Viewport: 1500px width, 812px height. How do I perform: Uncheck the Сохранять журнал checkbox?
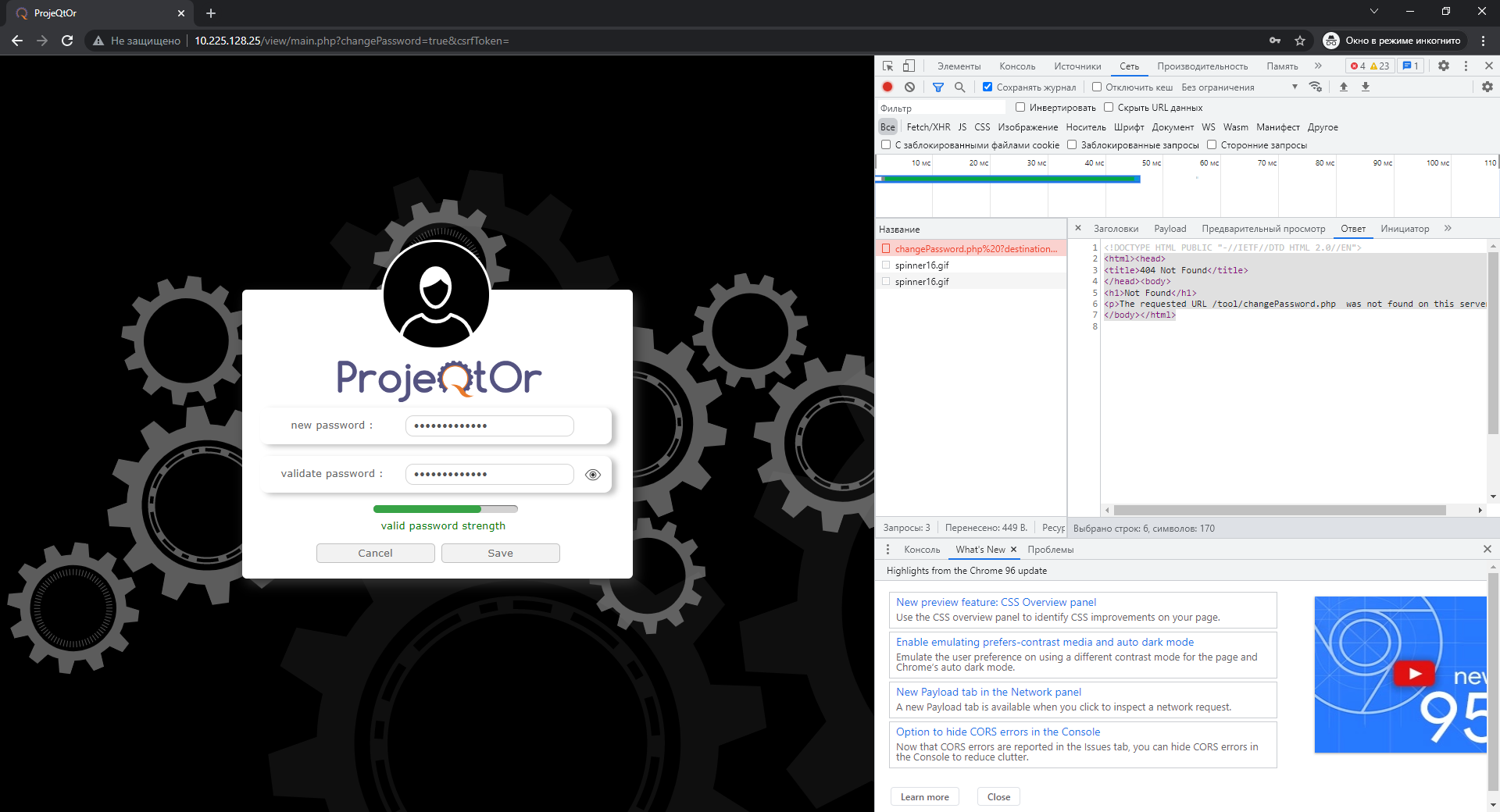click(x=987, y=87)
